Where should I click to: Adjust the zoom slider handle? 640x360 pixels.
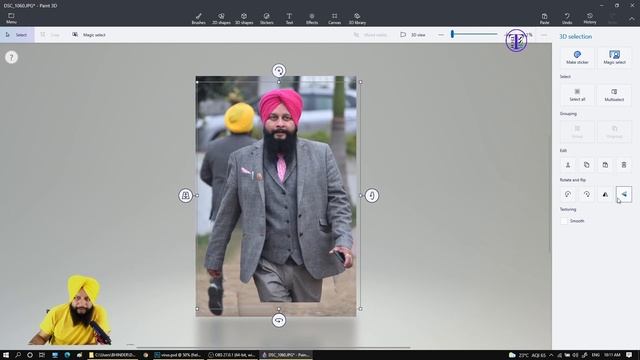coord(452,34)
